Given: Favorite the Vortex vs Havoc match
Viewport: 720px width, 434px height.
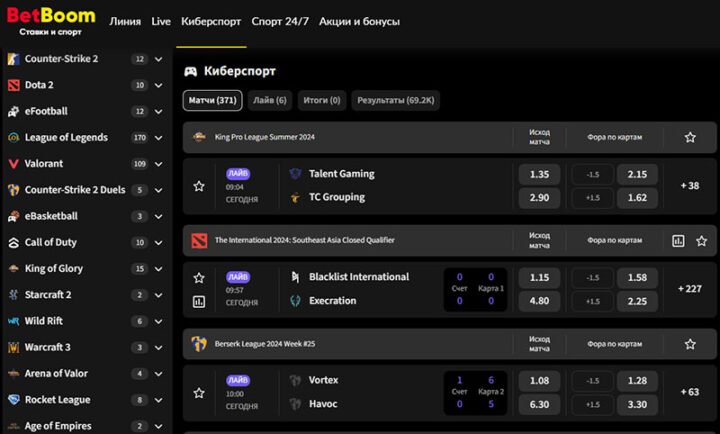Looking at the screenshot, I should (199, 393).
